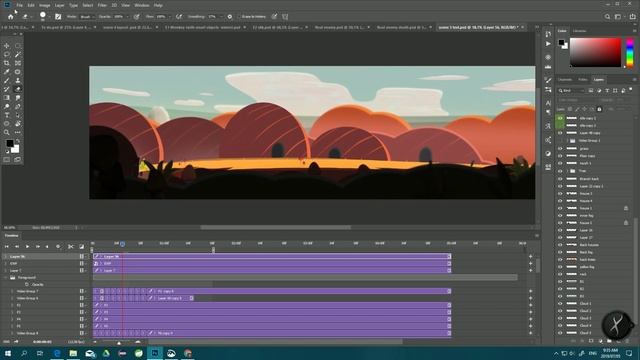Open the Opacity slider dropdown arrow
This screenshot has height=360, width=640.
pos(127,17)
